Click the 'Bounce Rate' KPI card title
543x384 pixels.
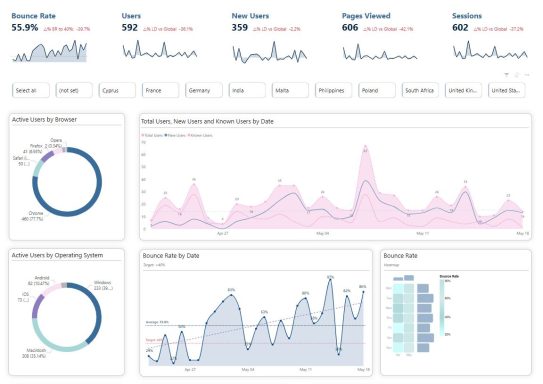[x=33, y=16]
